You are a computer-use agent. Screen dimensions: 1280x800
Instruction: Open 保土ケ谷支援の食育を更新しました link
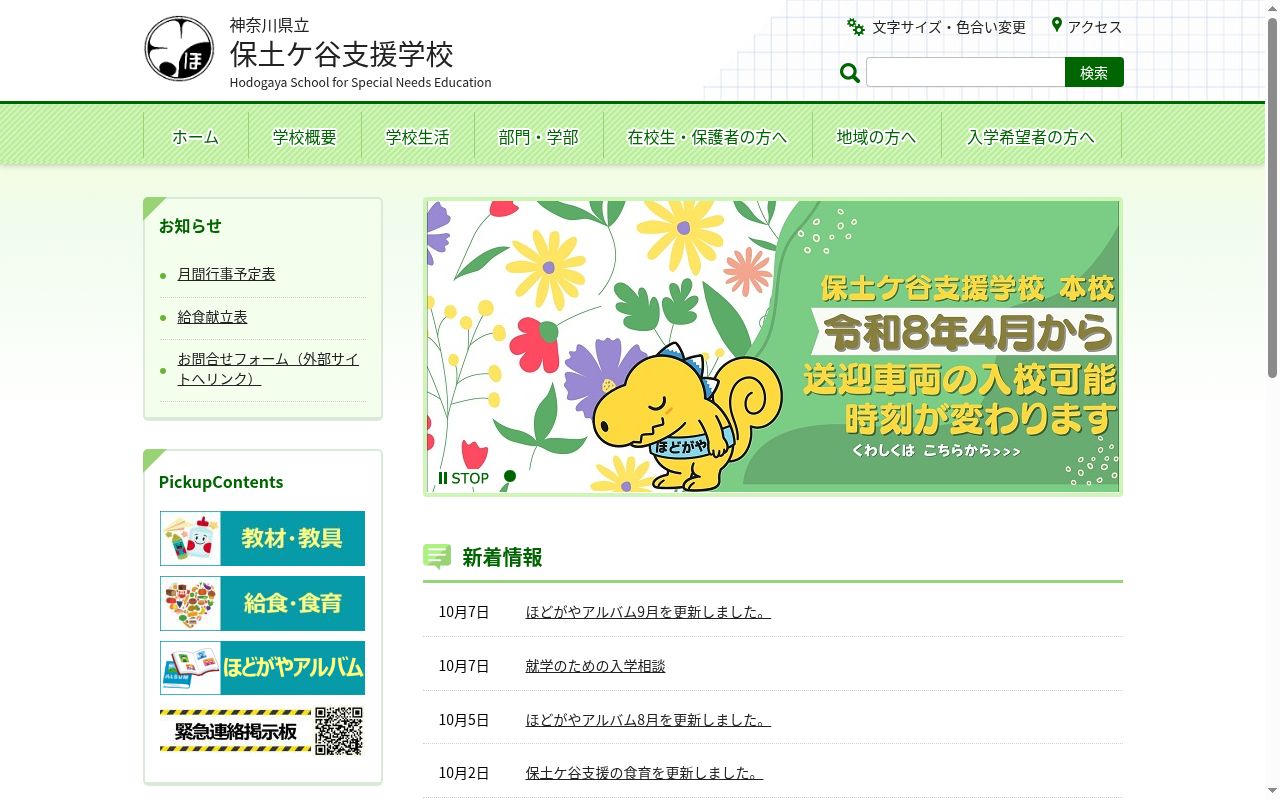coord(644,773)
